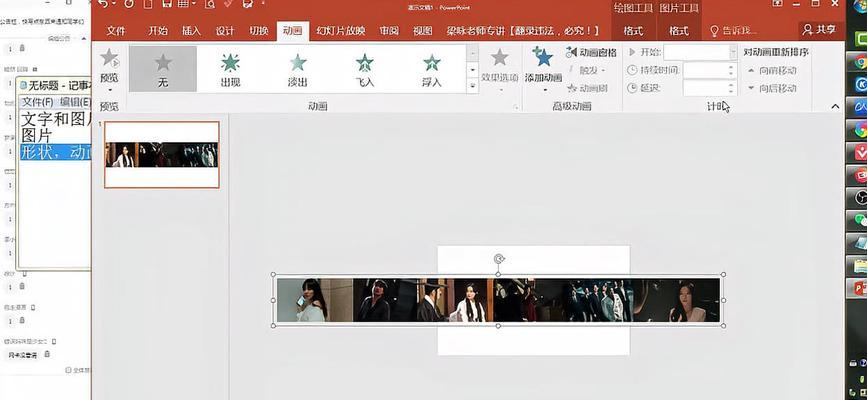Switch to the 审阅 Review tab

click(x=389, y=31)
